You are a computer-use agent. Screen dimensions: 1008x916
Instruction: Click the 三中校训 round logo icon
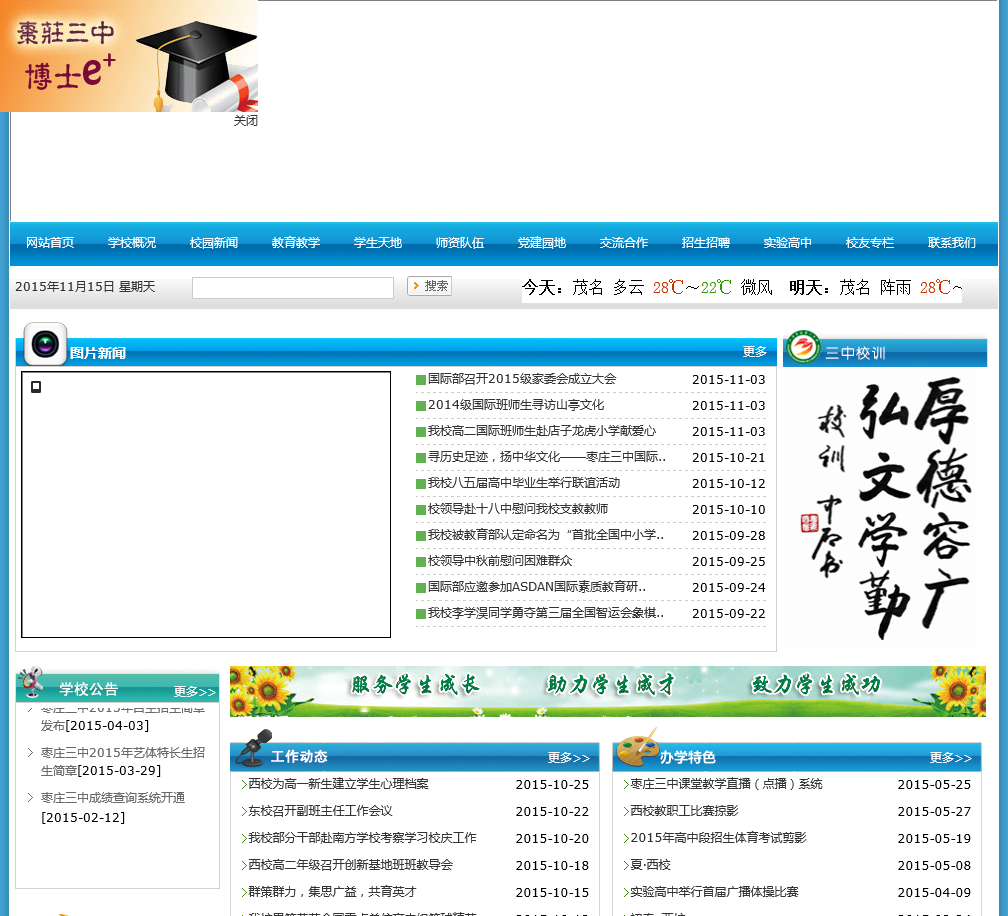click(802, 347)
